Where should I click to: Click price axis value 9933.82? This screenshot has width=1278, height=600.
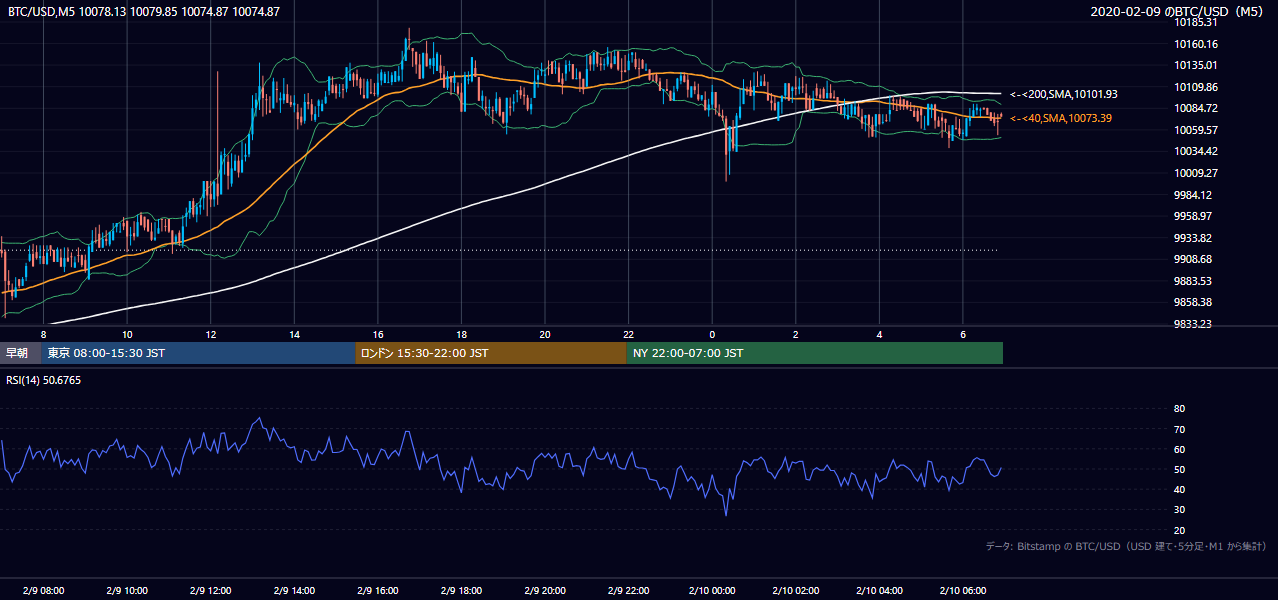pos(1194,238)
